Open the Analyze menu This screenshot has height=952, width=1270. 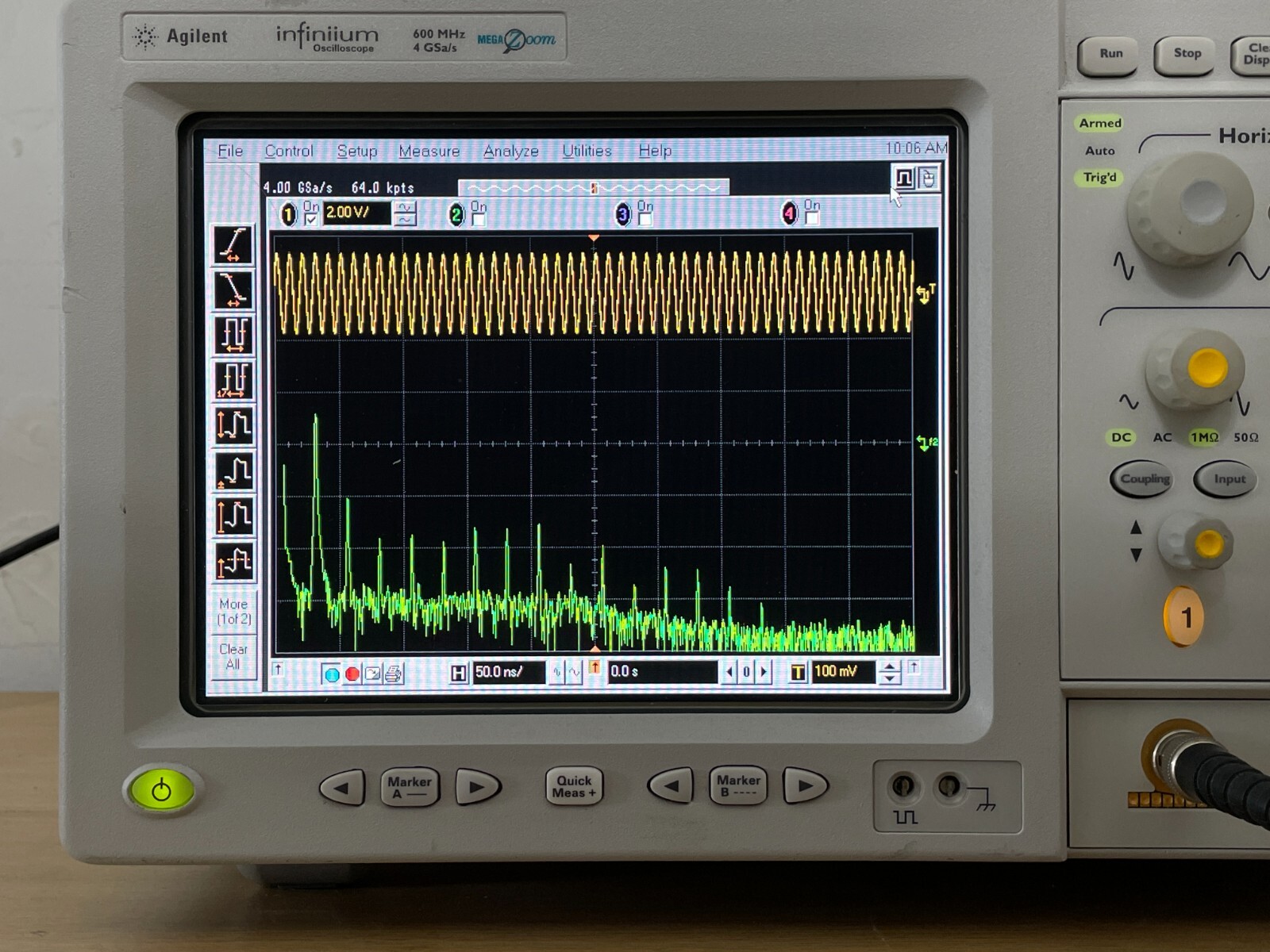(x=510, y=151)
